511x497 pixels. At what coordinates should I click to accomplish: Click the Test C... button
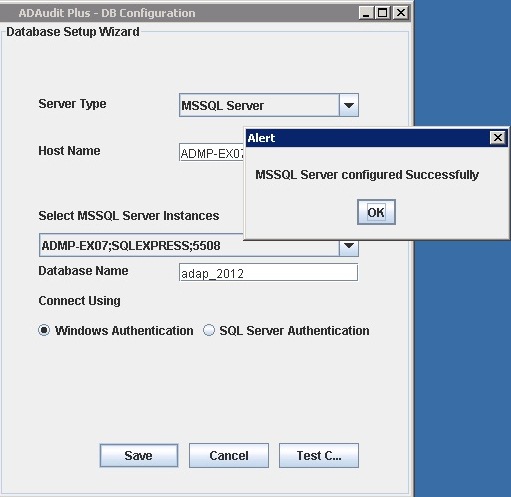click(319, 455)
